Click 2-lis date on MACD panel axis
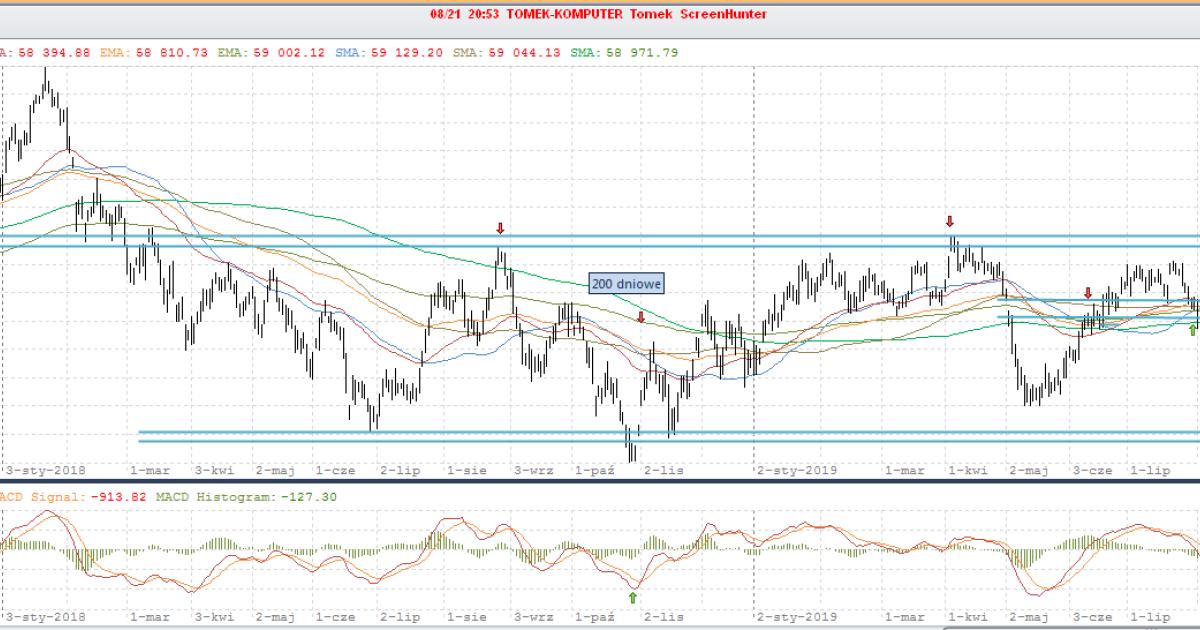1200x630 pixels. pos(663,617)
